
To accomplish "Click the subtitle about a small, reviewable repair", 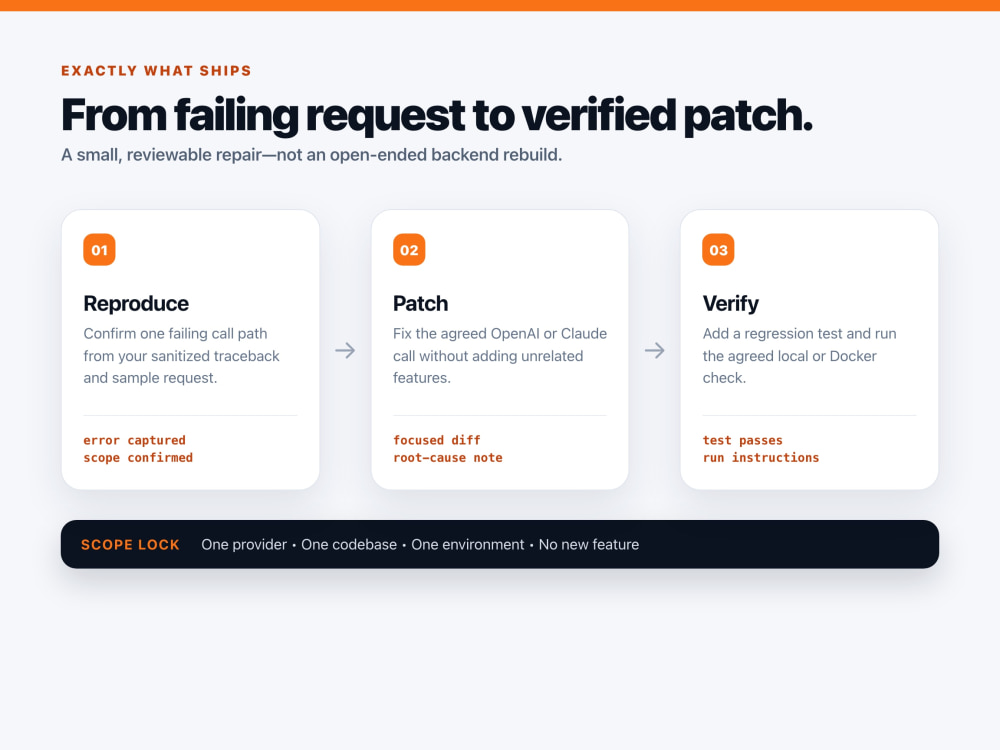I will 311,155.
